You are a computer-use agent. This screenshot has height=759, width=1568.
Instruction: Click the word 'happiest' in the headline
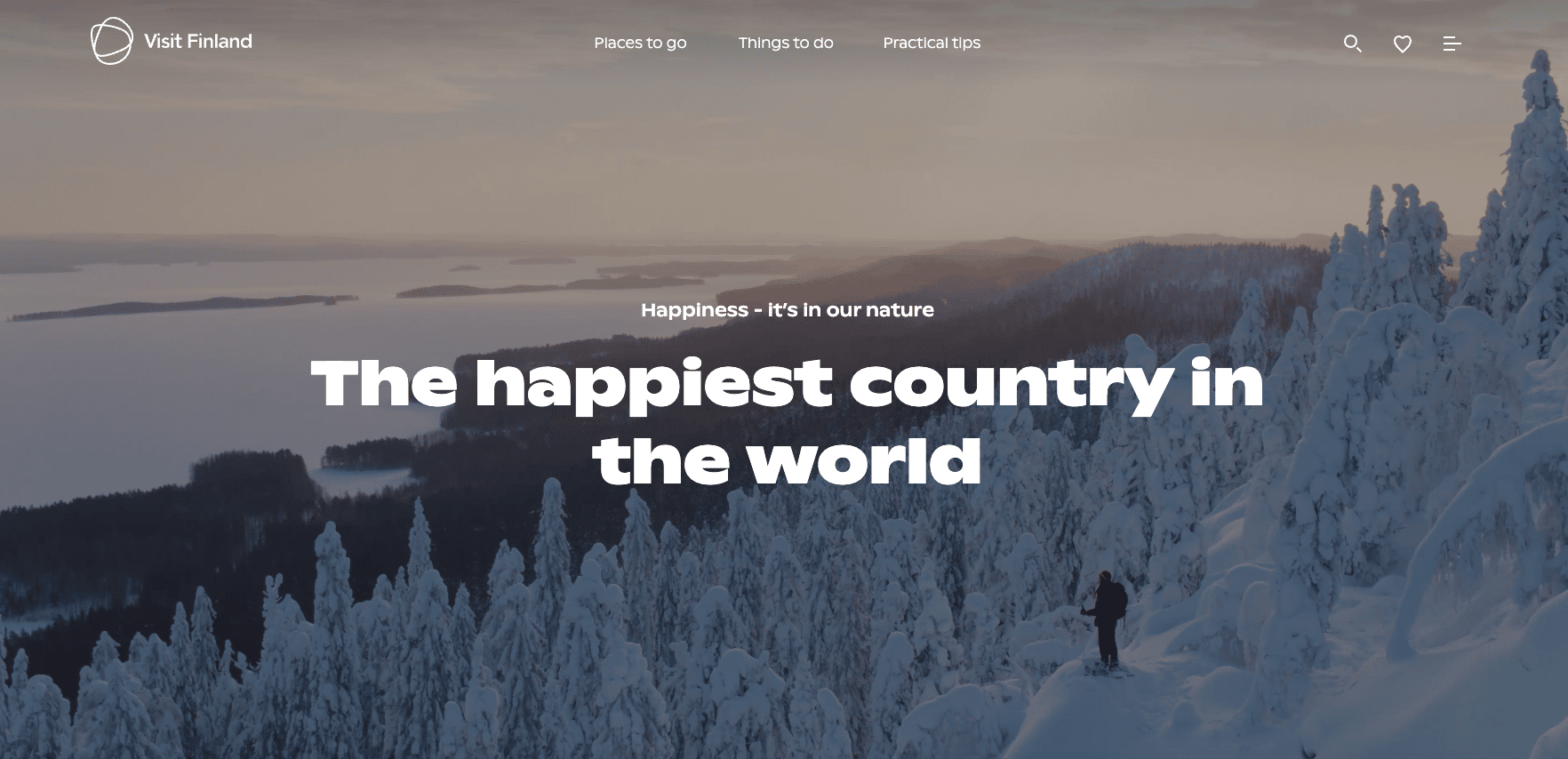pyautogui.click(x=653, y=386)
